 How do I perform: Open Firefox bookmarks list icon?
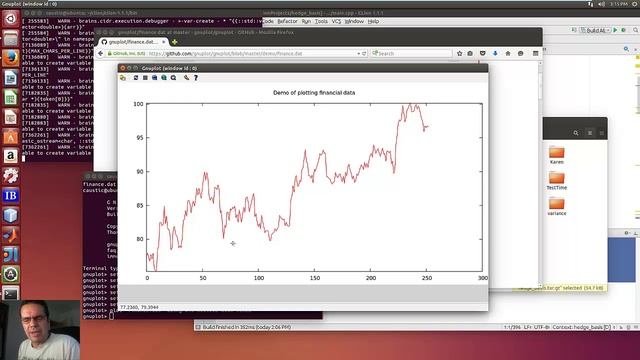pos(470,53)
